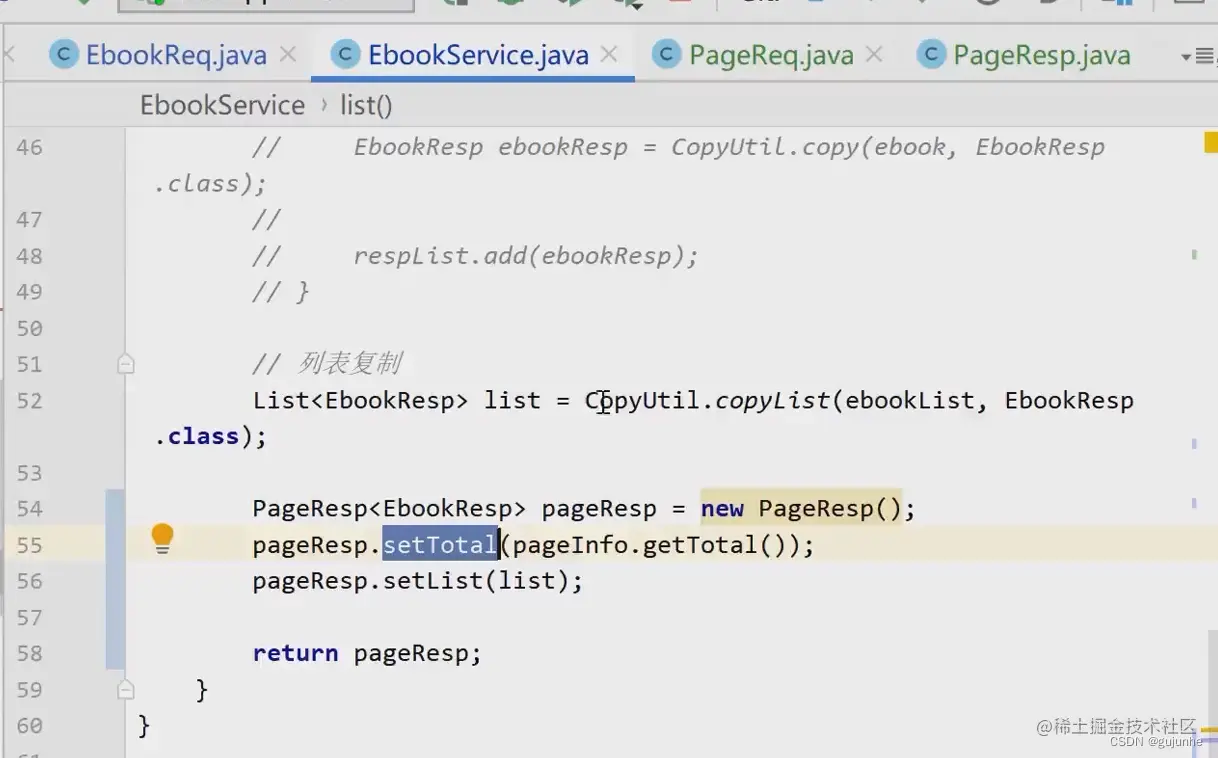Close the EbookReq.java tab
Screen dimensions: 1218x758
pyautogui.click(x=288, y=54)
